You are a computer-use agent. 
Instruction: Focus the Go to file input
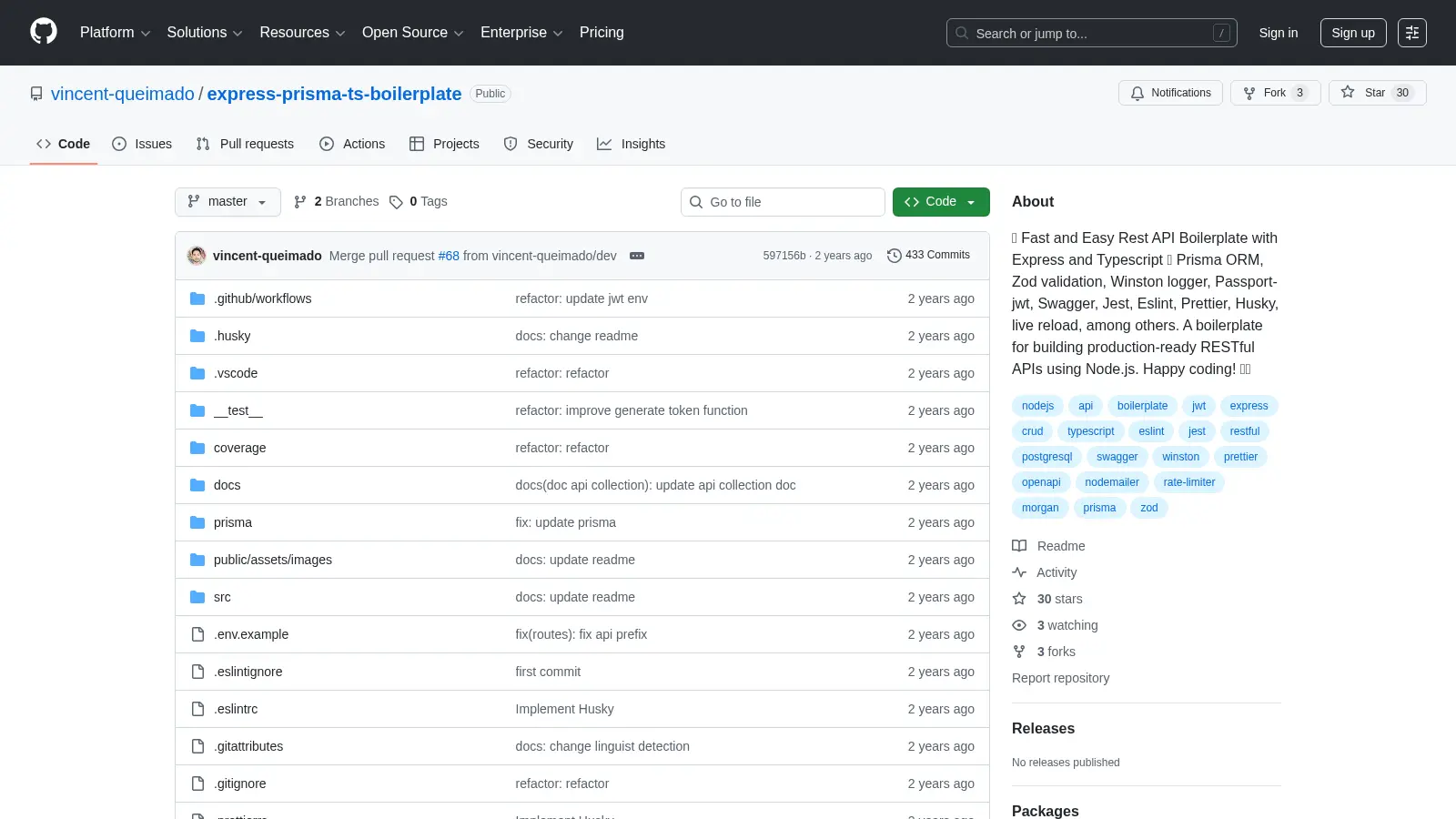(783, 202)
